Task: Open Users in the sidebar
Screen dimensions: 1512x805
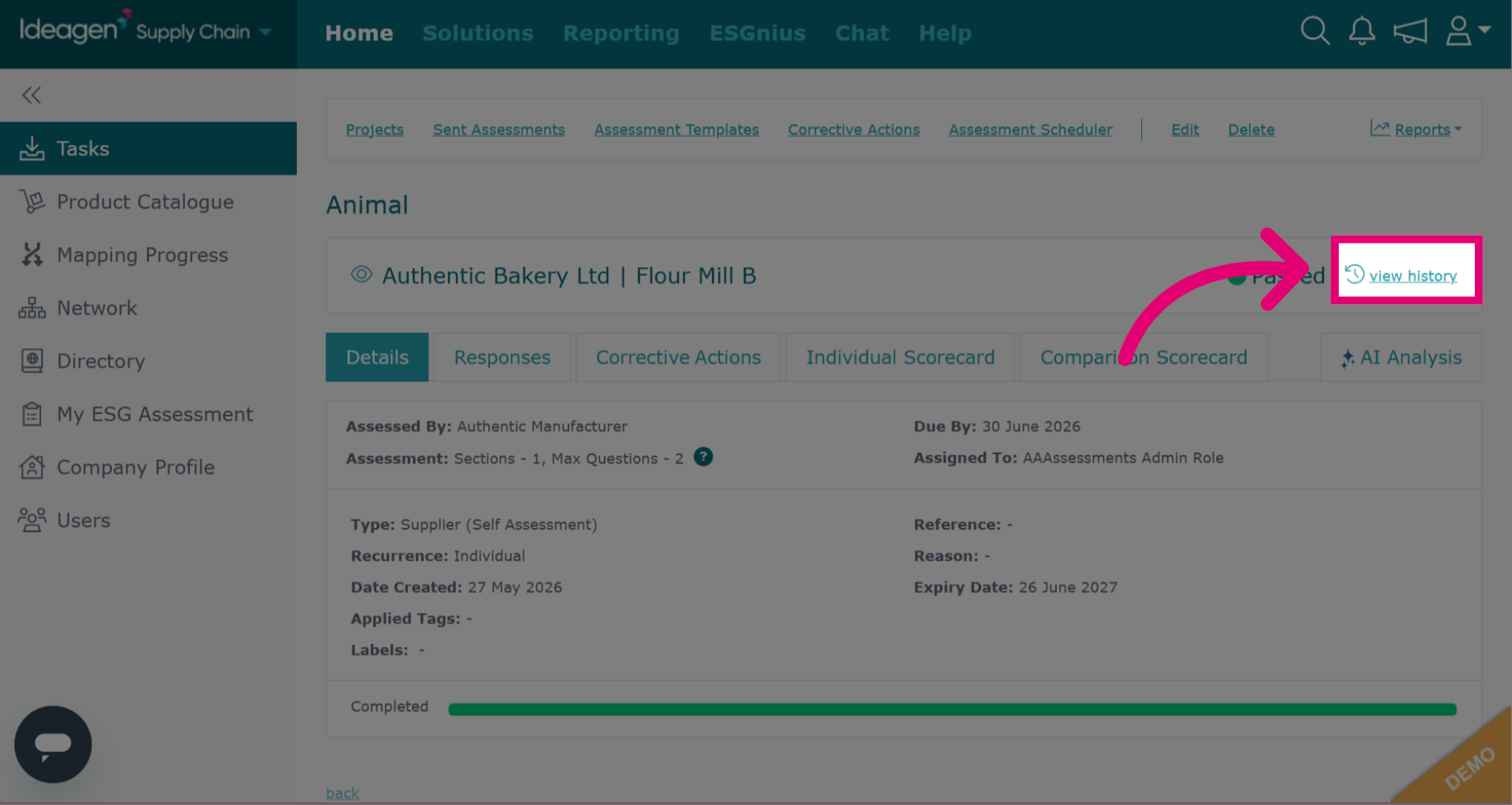Action: click(148, 520)
